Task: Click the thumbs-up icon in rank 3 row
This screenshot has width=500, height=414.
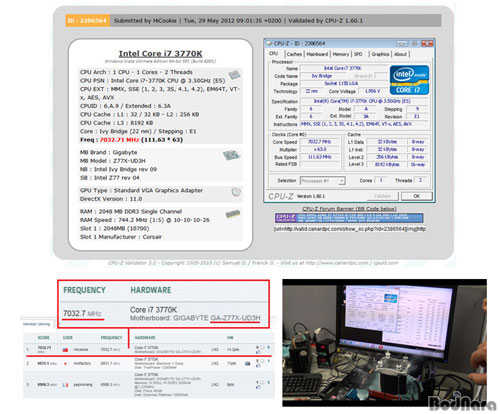Action: click(x=258, y=387)
